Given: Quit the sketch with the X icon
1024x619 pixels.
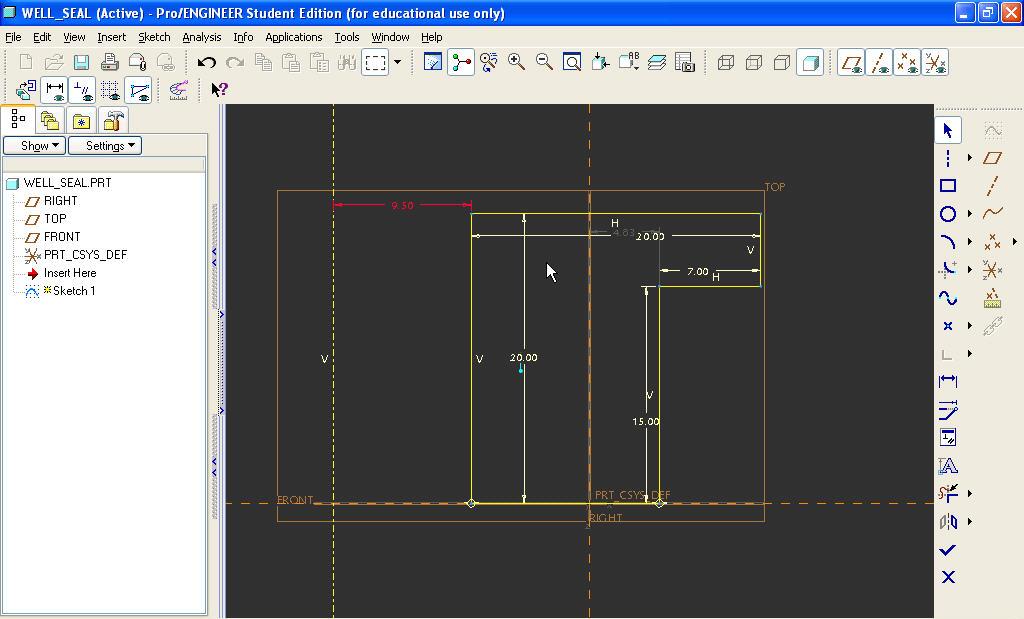Looking at the screenshot, I should (x=948, y=577).
